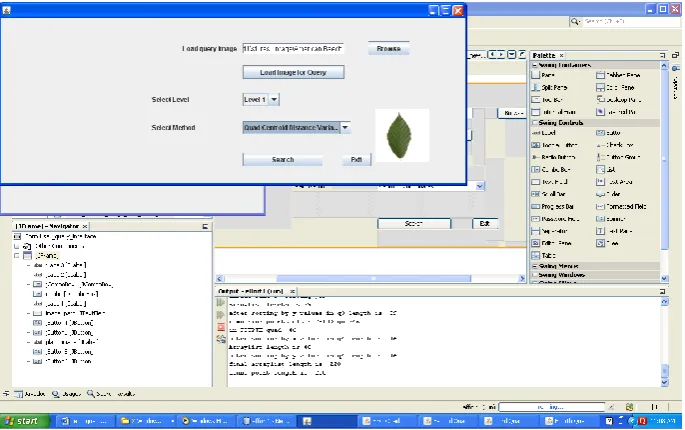685x430 pixels.
Task: Click the Browse button
Action: (388, 49)
